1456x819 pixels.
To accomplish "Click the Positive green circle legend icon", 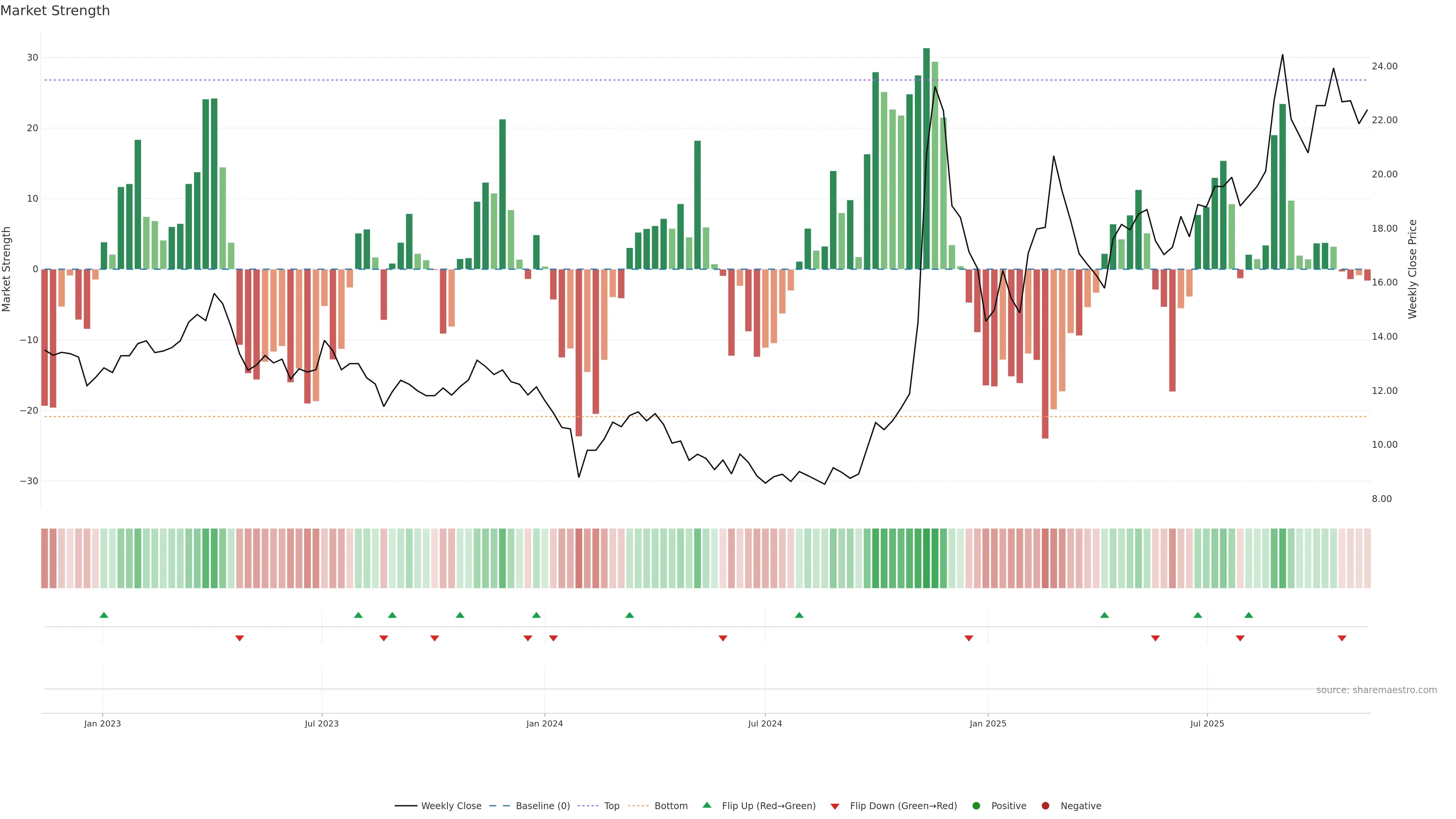I will [x=976, y=806].
